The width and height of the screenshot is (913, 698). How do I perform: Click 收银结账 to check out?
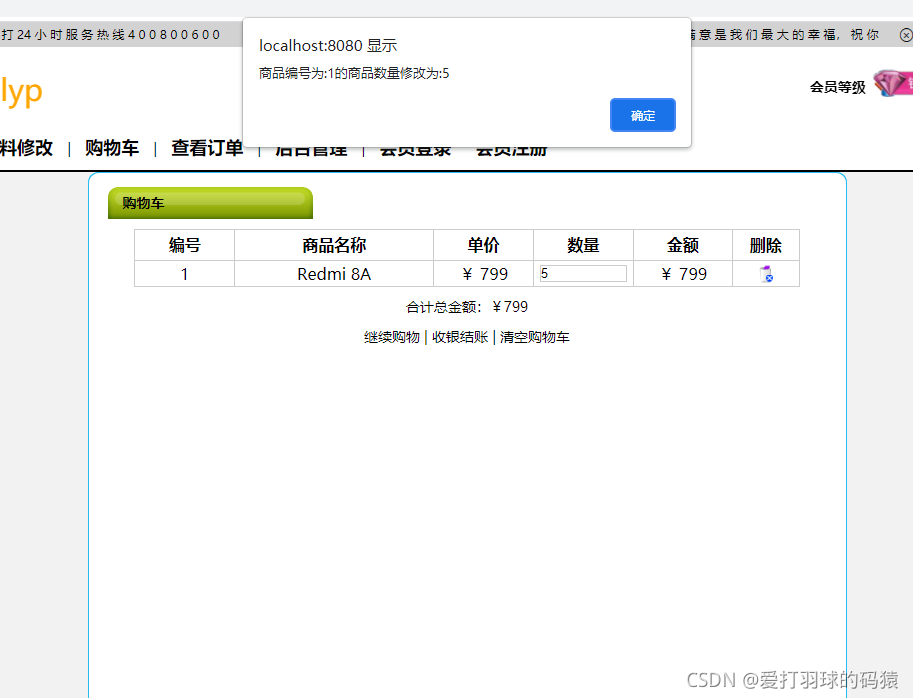point(459,337)
